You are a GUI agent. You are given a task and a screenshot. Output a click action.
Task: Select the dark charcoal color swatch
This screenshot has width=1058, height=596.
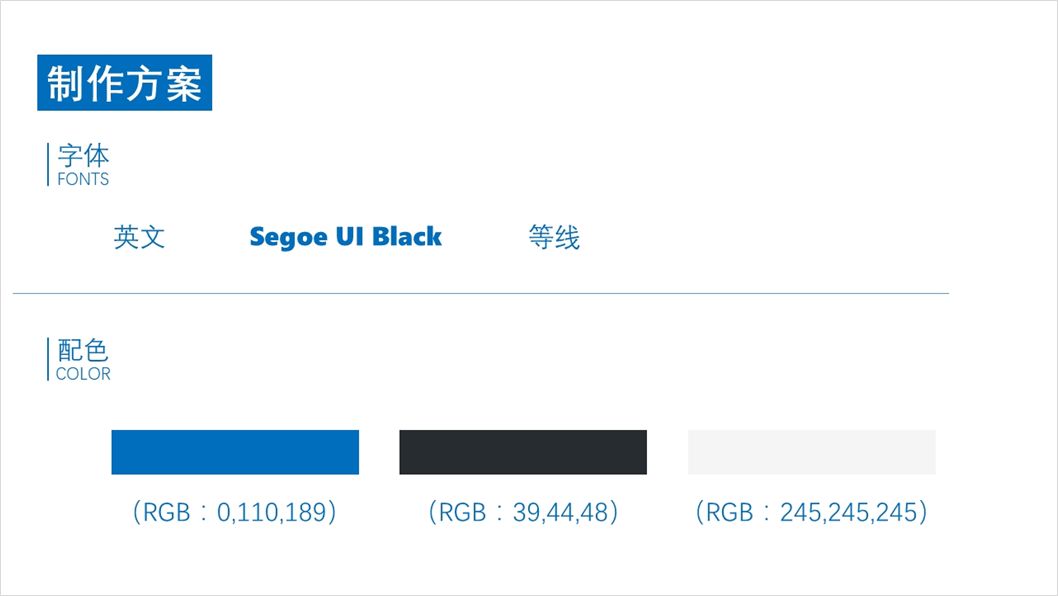pos(523,452)
